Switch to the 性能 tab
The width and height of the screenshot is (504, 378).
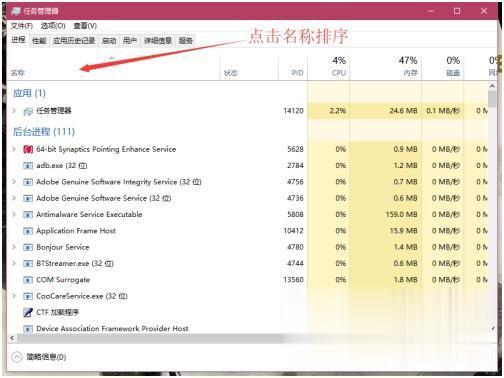pyautogui.click(x=39, y=41)
